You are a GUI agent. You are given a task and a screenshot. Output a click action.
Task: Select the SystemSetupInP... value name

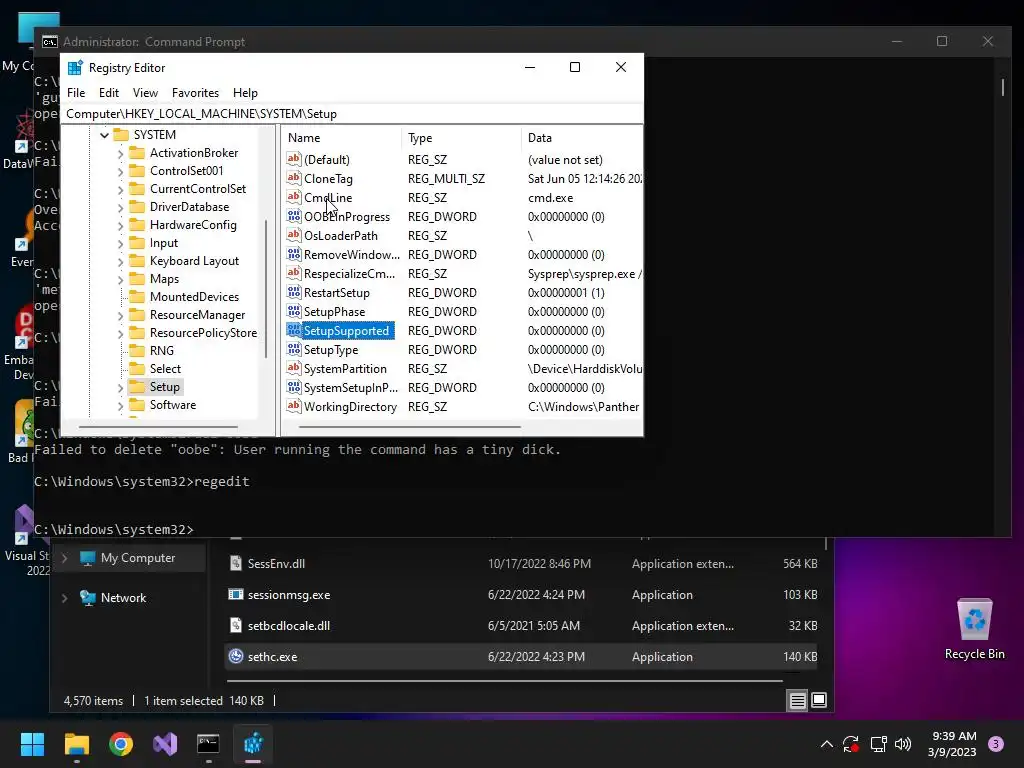[351, 388]
